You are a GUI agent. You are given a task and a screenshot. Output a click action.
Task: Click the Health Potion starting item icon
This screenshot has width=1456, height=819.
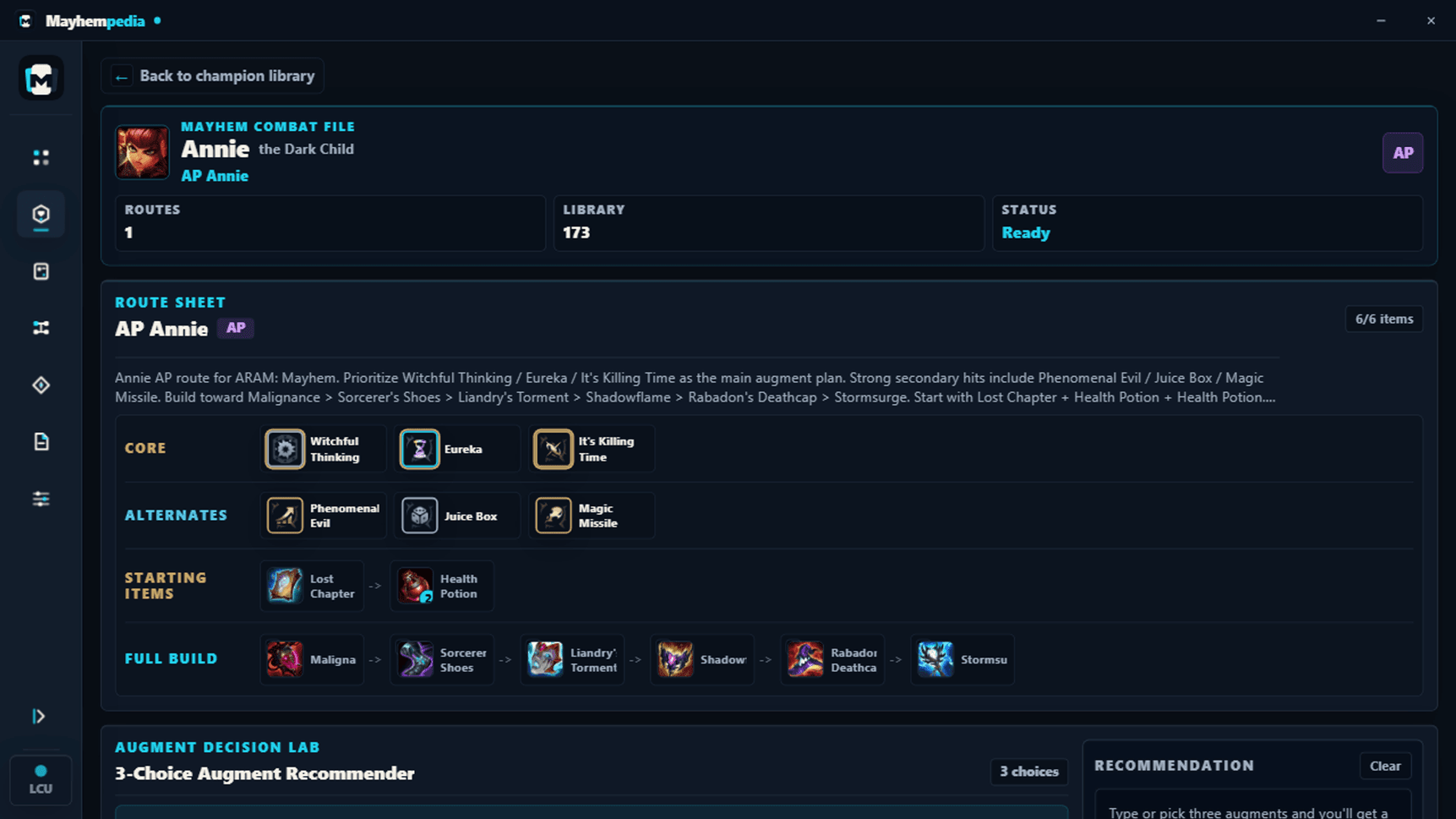coord(415,586)
